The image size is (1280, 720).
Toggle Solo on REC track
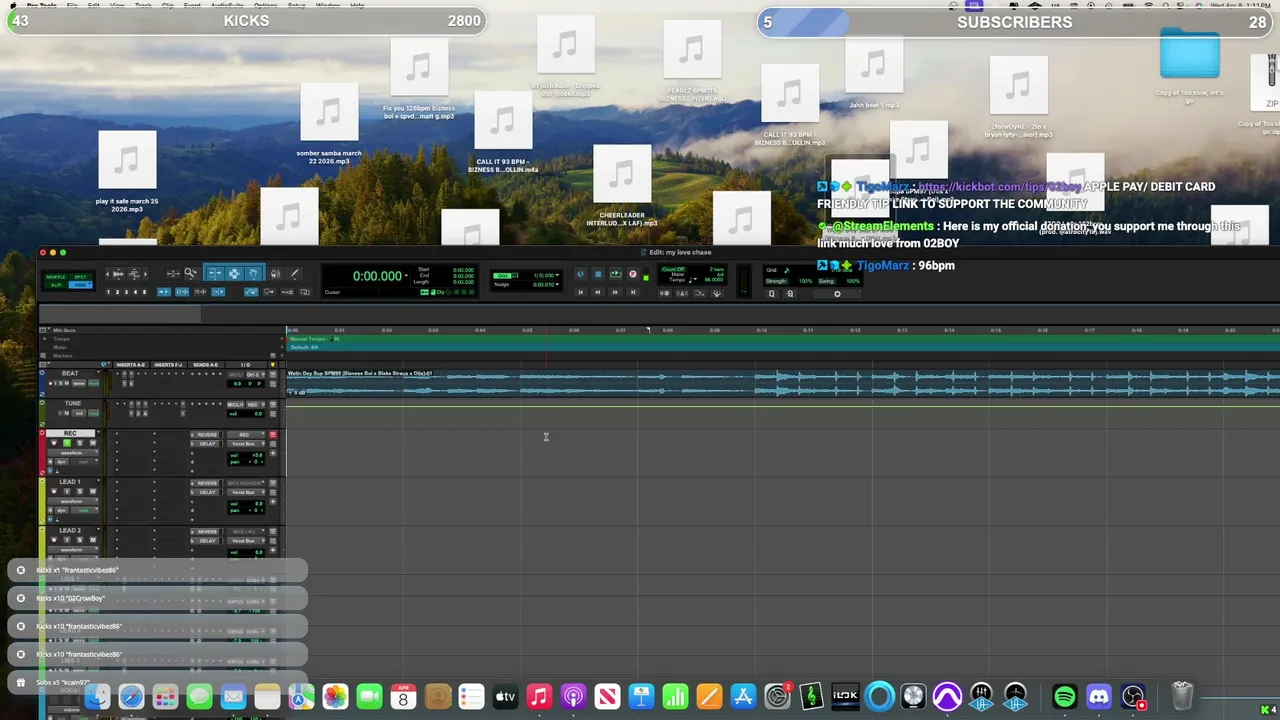click(80, 443)
